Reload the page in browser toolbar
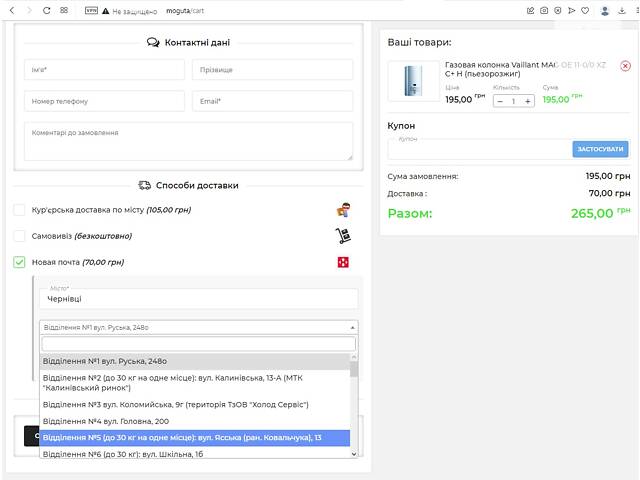 tap(45, 10)
